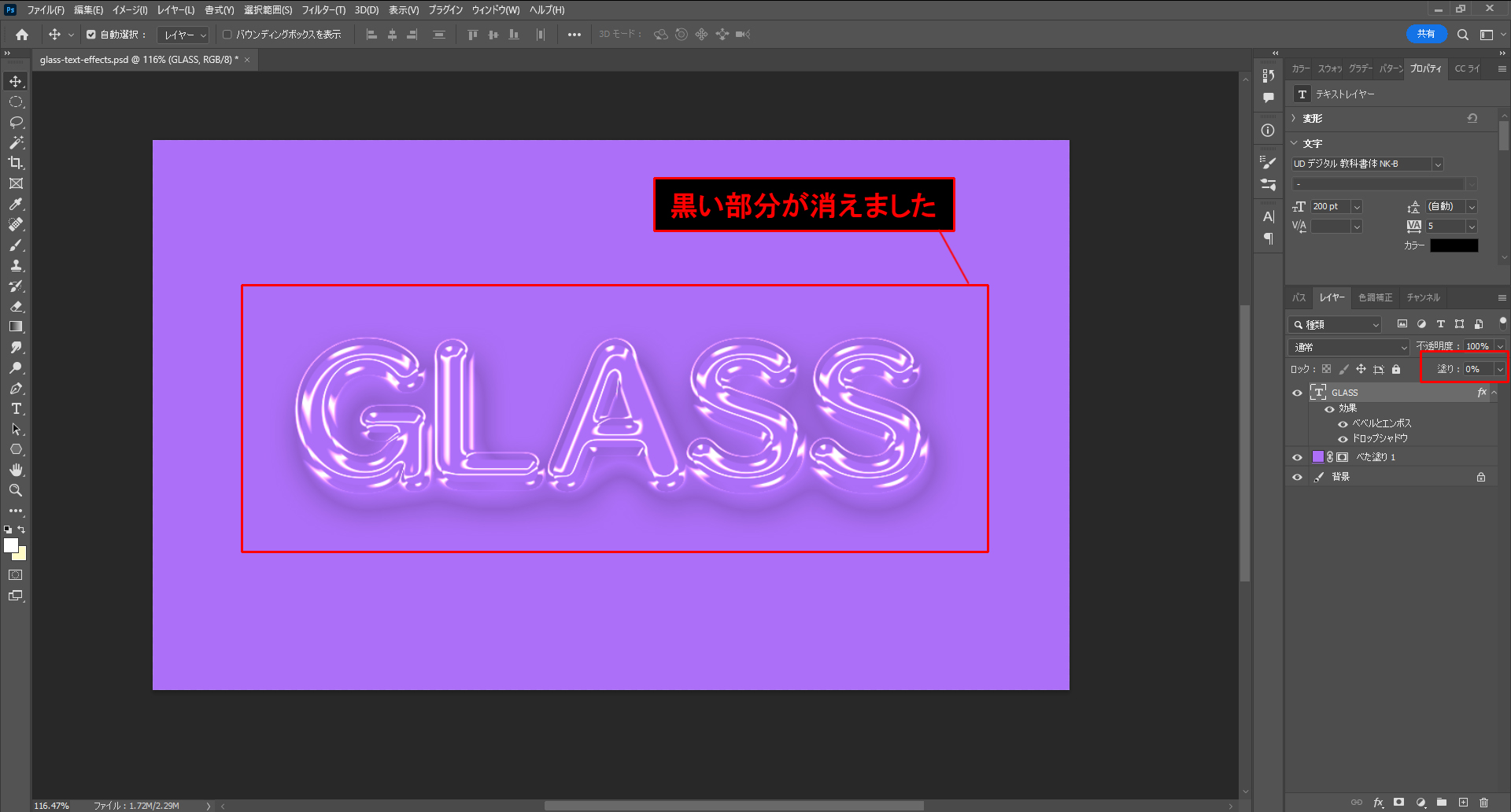The height and width of the screenshot is (812, 1511).
Task: Click the black text color swatch
Action: pos(1454,245)
